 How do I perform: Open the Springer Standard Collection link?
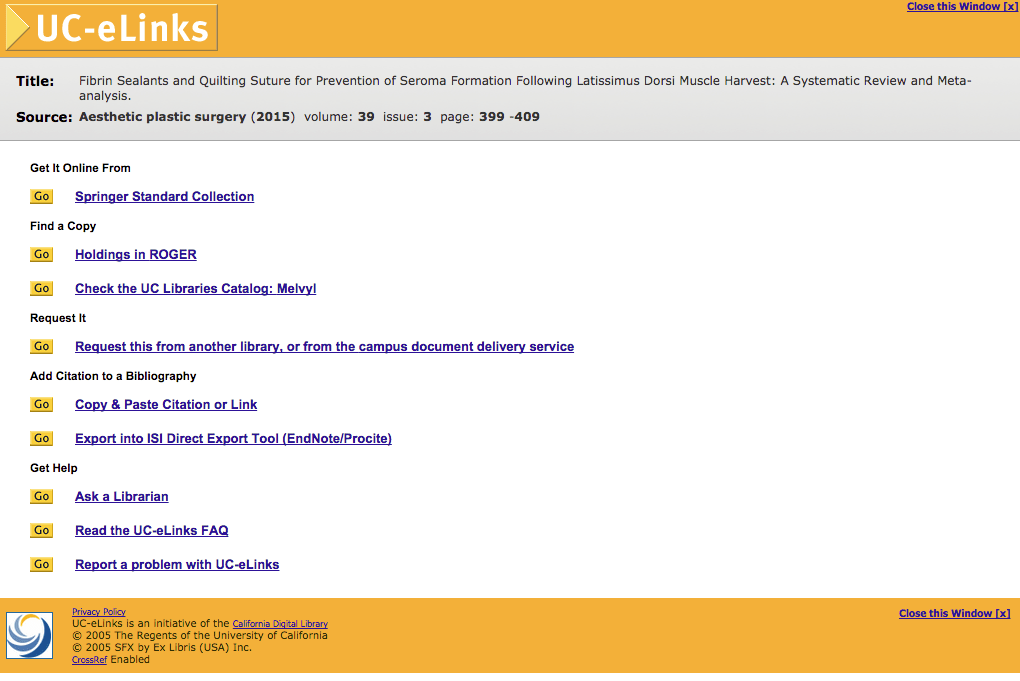click(x=165, y=196)
